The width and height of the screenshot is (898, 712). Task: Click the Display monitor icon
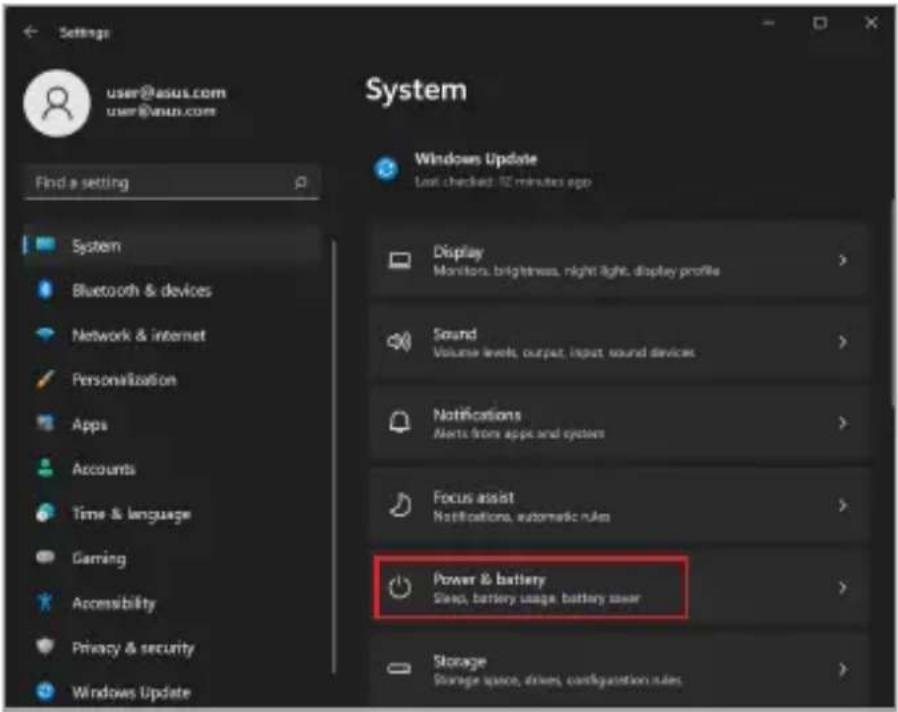pyautogui.click(x=399, y=261)
